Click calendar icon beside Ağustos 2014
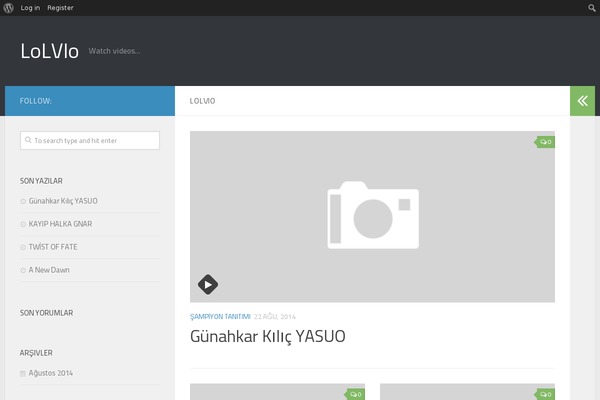The image size is (600, 400). tap(23, 374)
